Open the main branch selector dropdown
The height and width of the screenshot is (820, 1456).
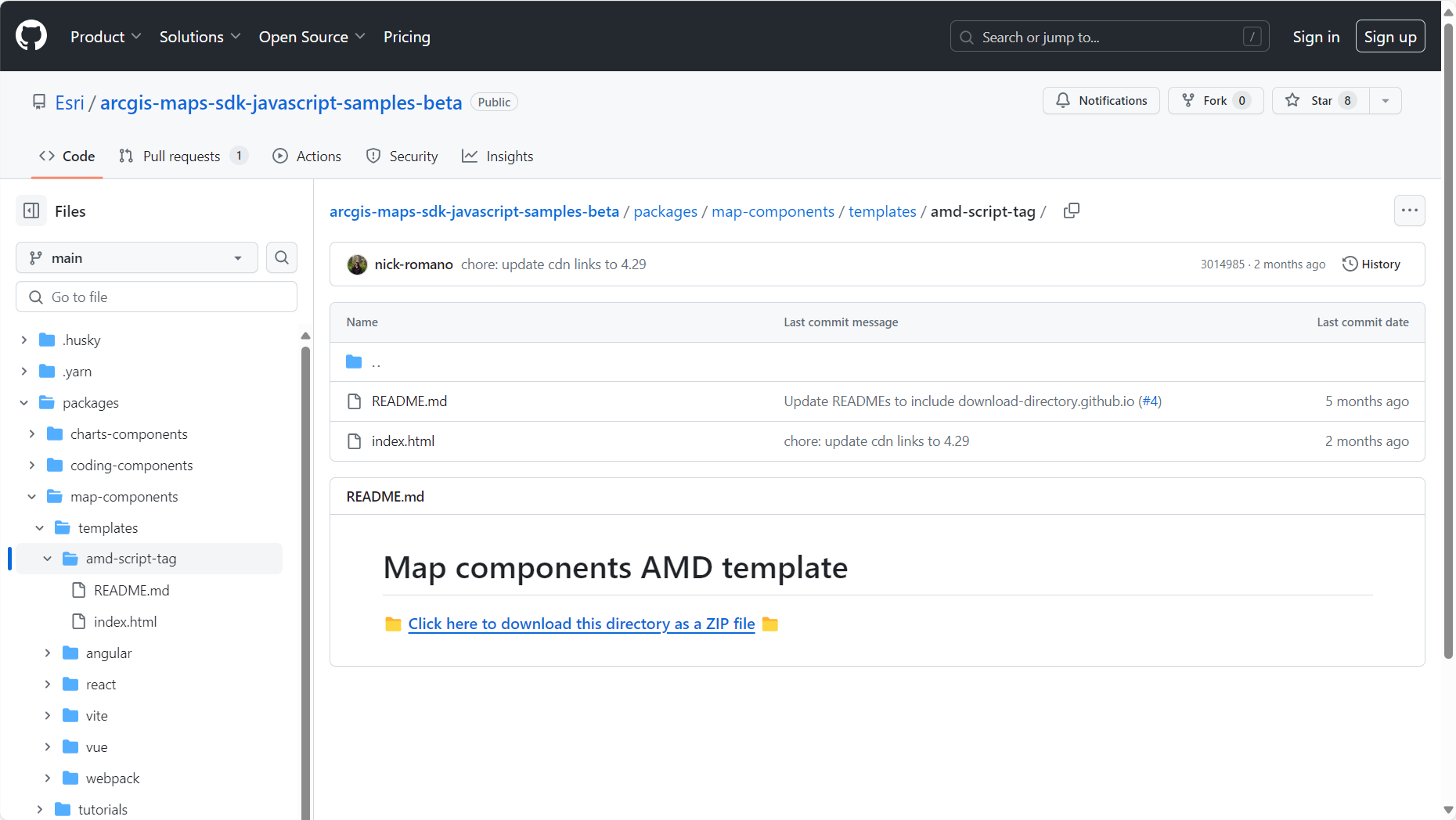(x=137, y=257)
